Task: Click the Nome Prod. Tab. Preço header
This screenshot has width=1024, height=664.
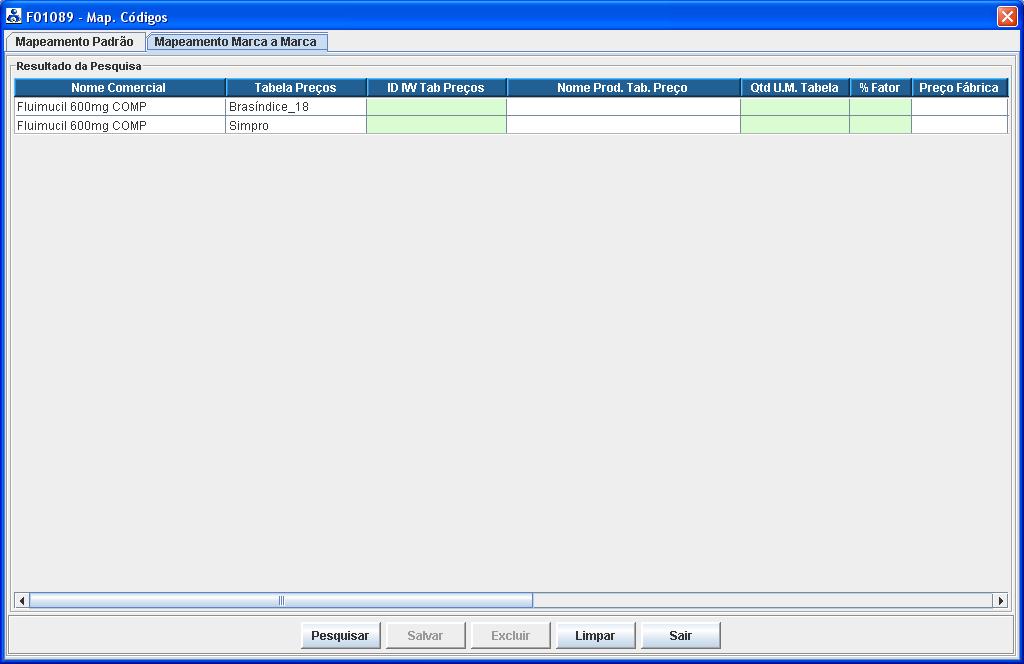Action: coord(623,87)
